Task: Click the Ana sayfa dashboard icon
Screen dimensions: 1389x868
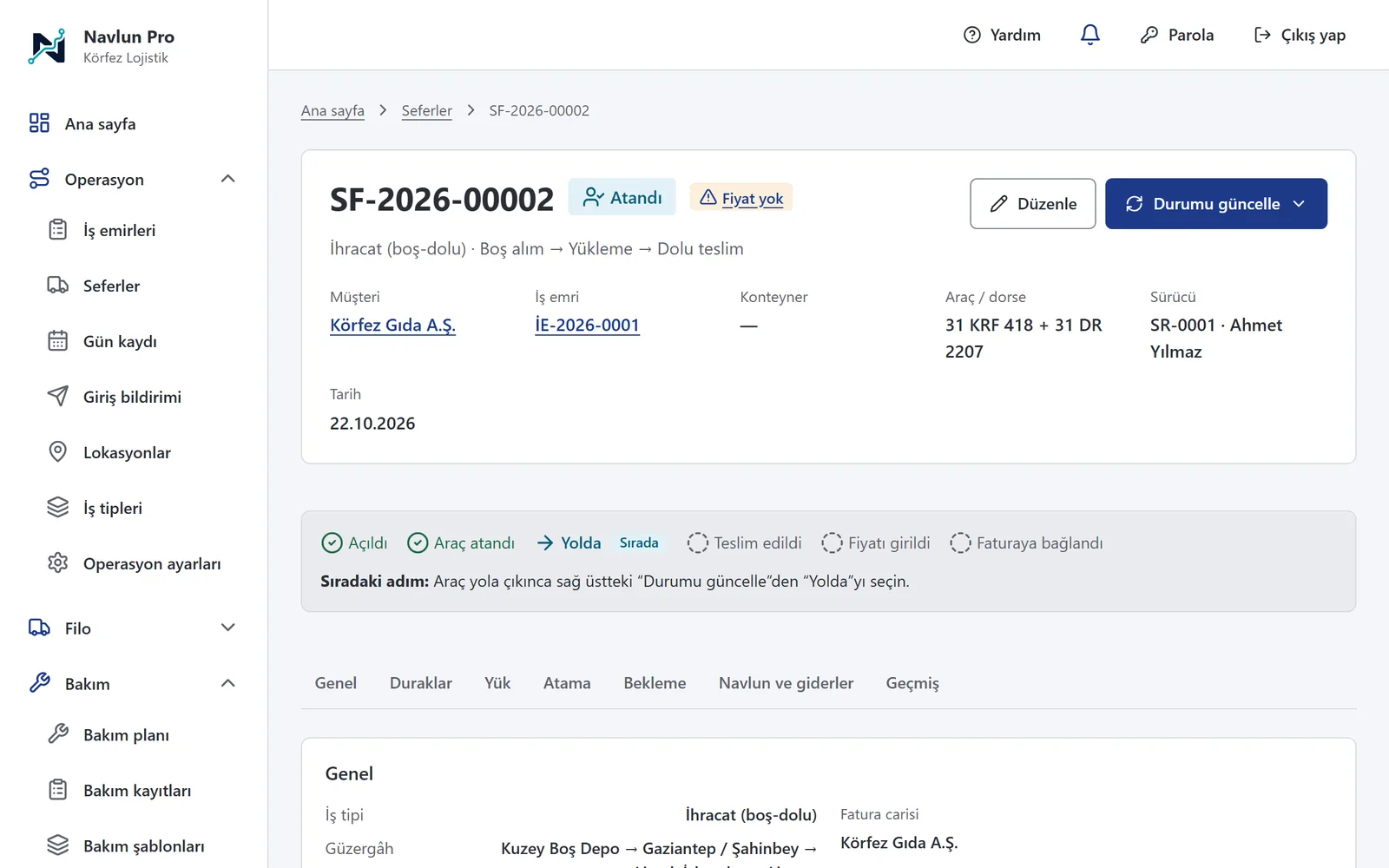Action: [39, 123]
